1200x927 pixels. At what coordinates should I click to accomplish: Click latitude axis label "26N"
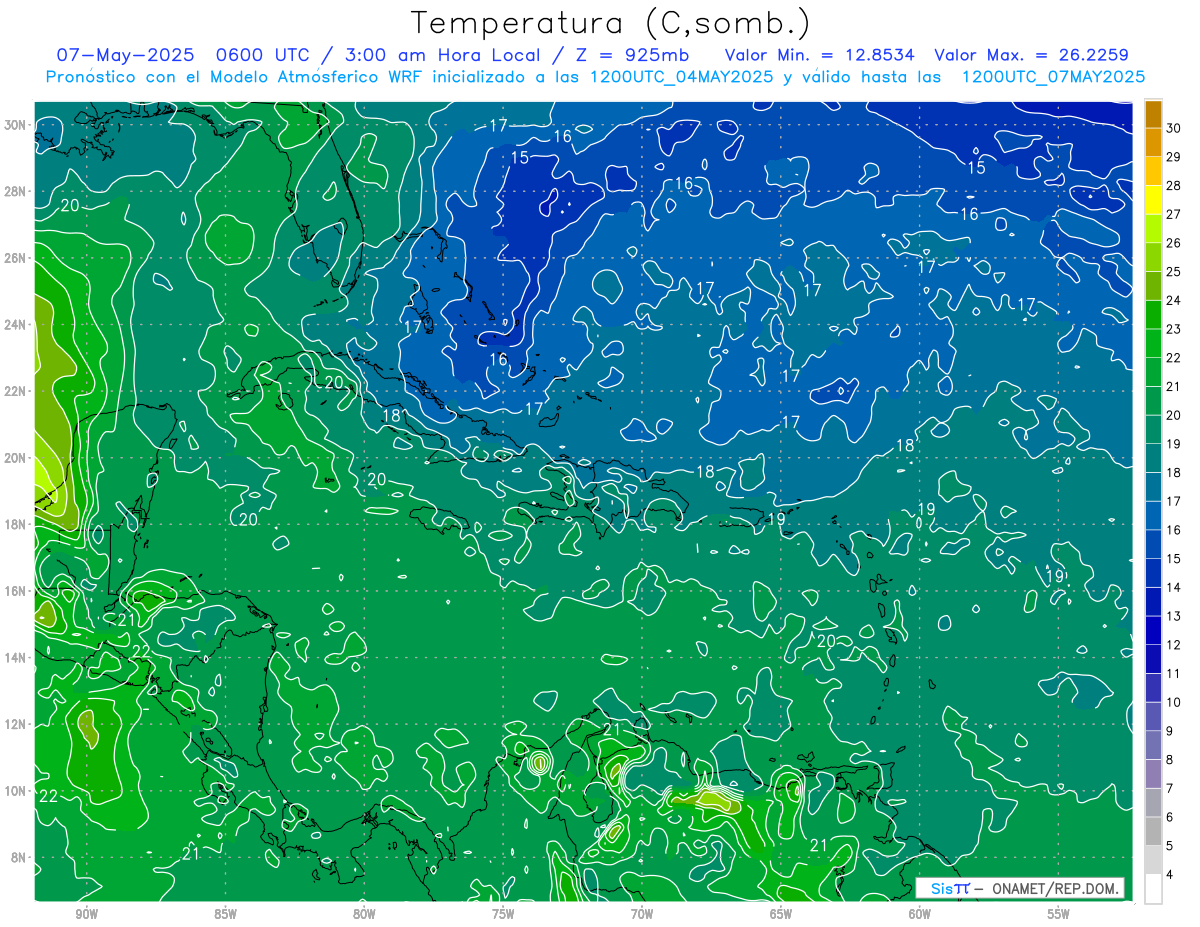[17, 258]
